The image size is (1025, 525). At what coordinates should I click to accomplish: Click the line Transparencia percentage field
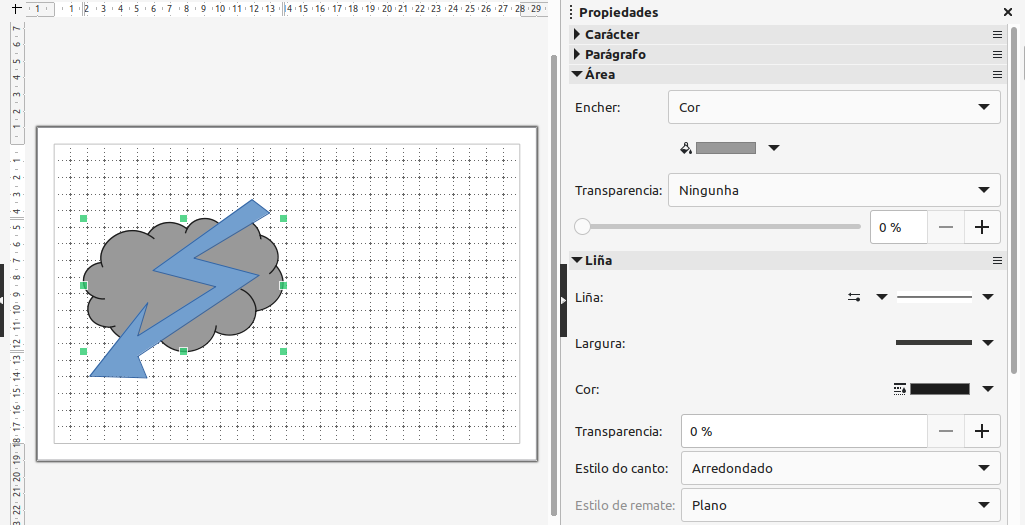(803, 431)
